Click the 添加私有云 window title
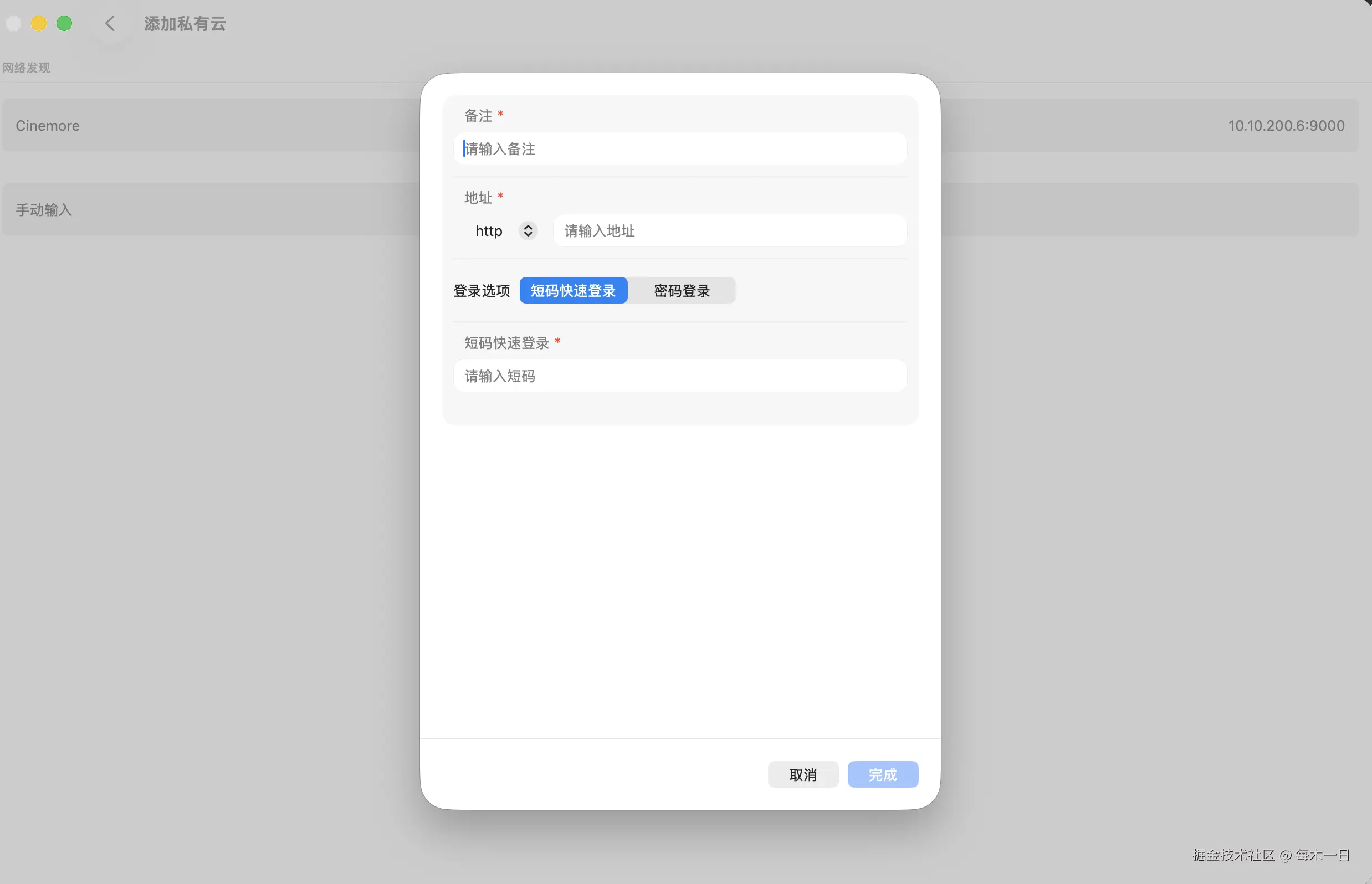1372x884 pixels. 185,23
